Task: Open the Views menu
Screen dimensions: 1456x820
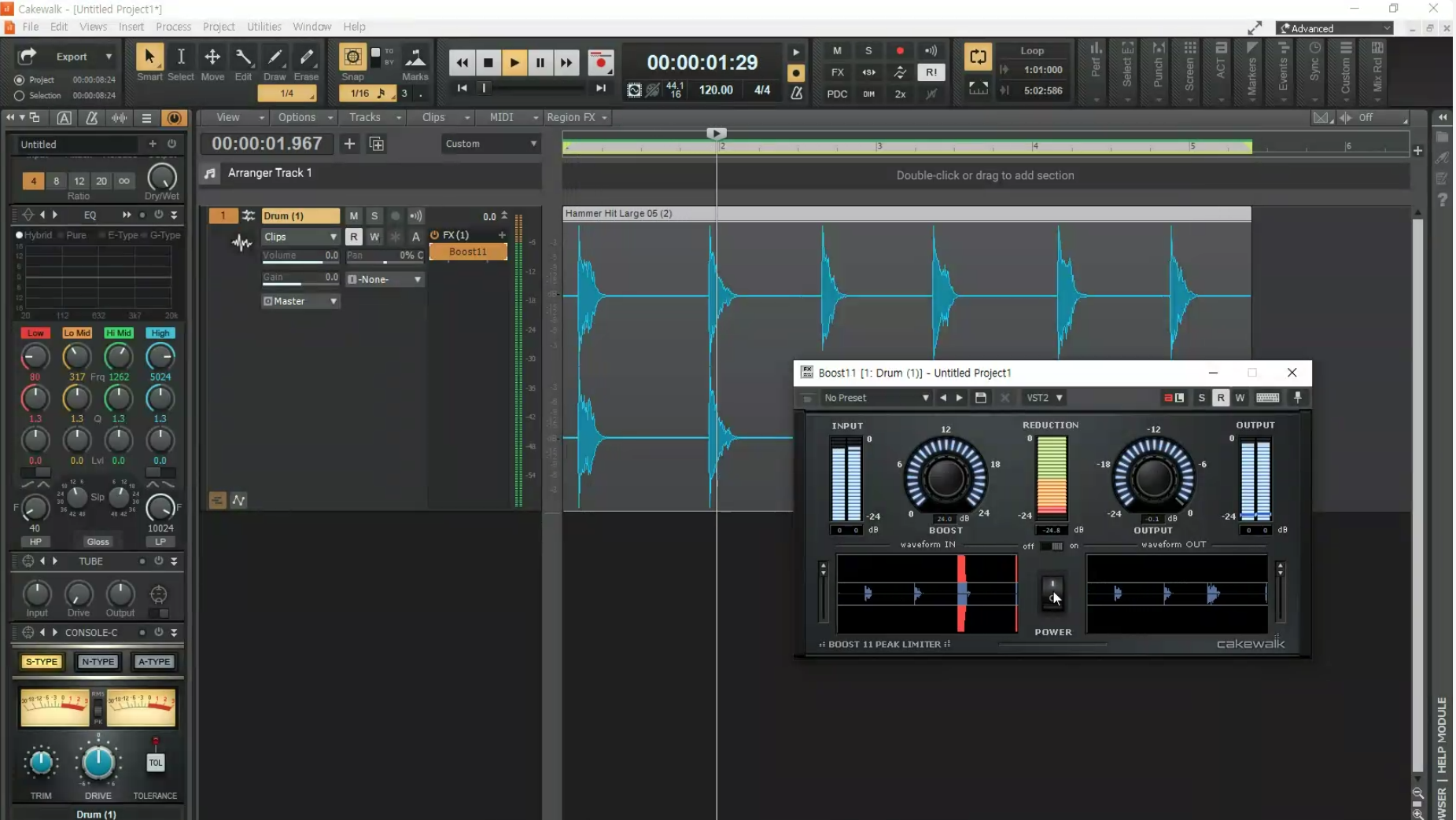Action: coord(93,27)
